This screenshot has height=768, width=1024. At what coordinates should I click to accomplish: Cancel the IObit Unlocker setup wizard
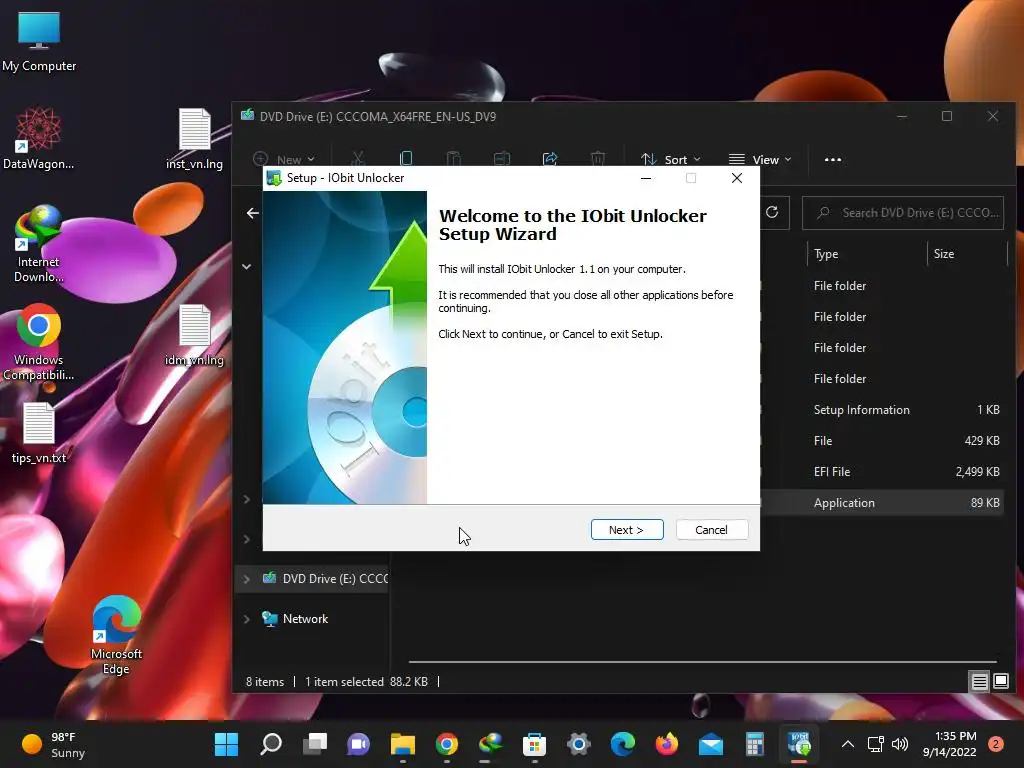point(711,530)
